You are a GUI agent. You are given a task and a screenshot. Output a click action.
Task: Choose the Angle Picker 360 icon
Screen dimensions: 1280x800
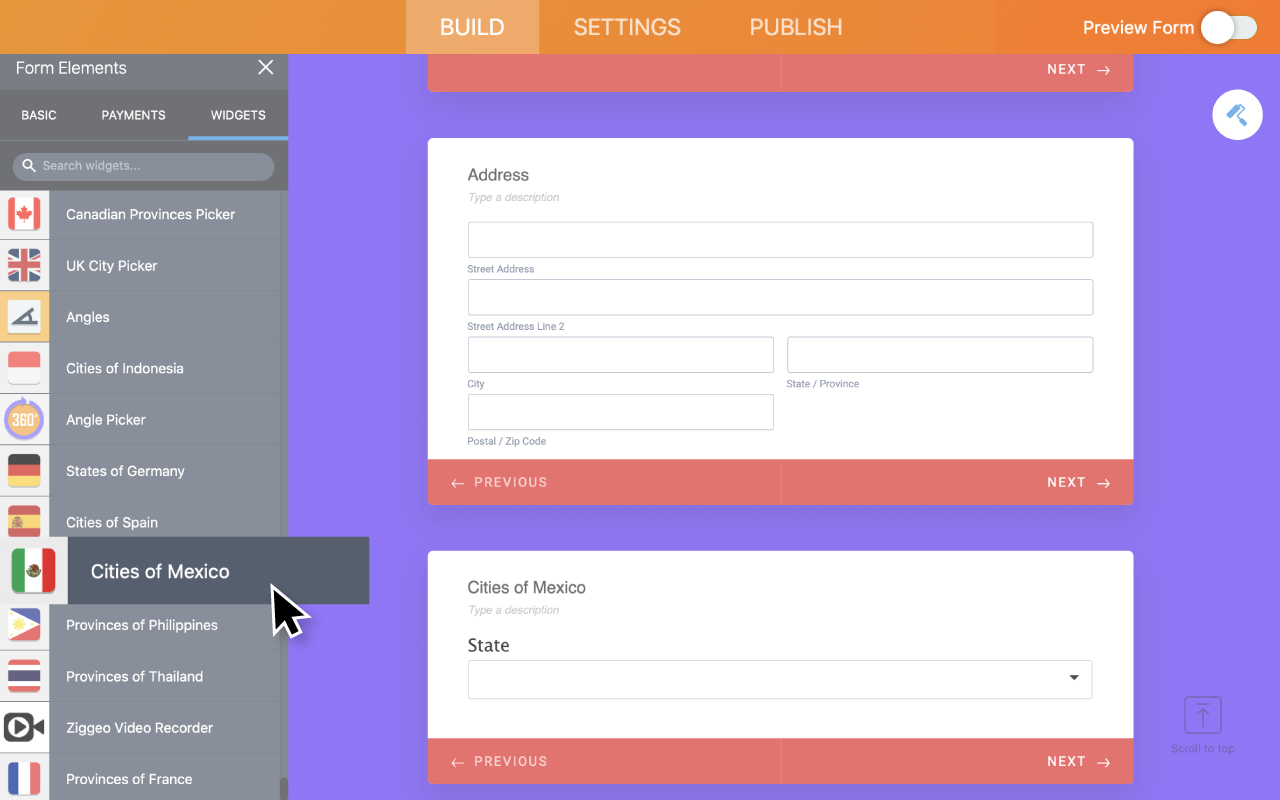point(24,420)
